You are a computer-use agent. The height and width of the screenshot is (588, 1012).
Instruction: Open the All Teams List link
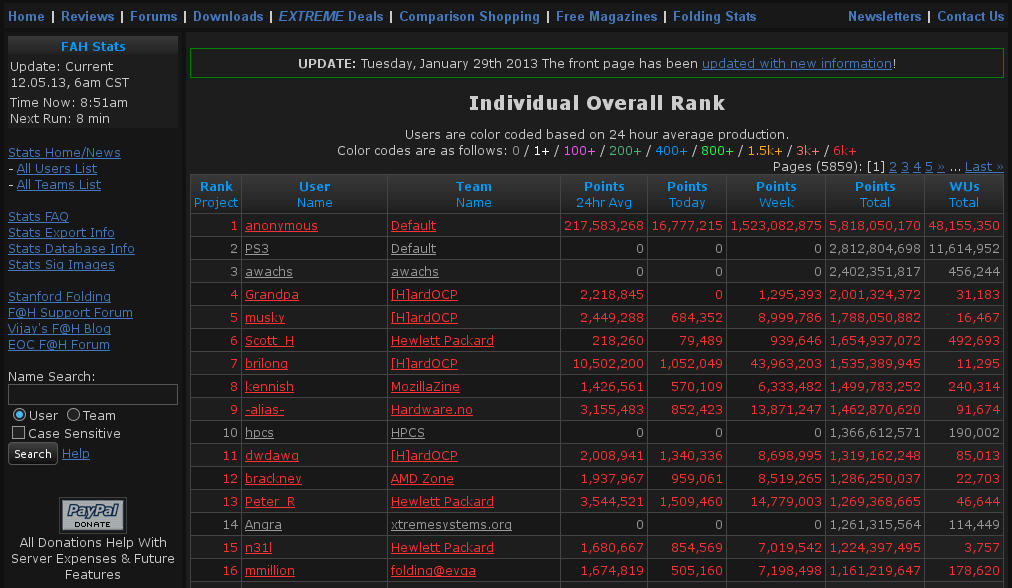pos(59,185)
